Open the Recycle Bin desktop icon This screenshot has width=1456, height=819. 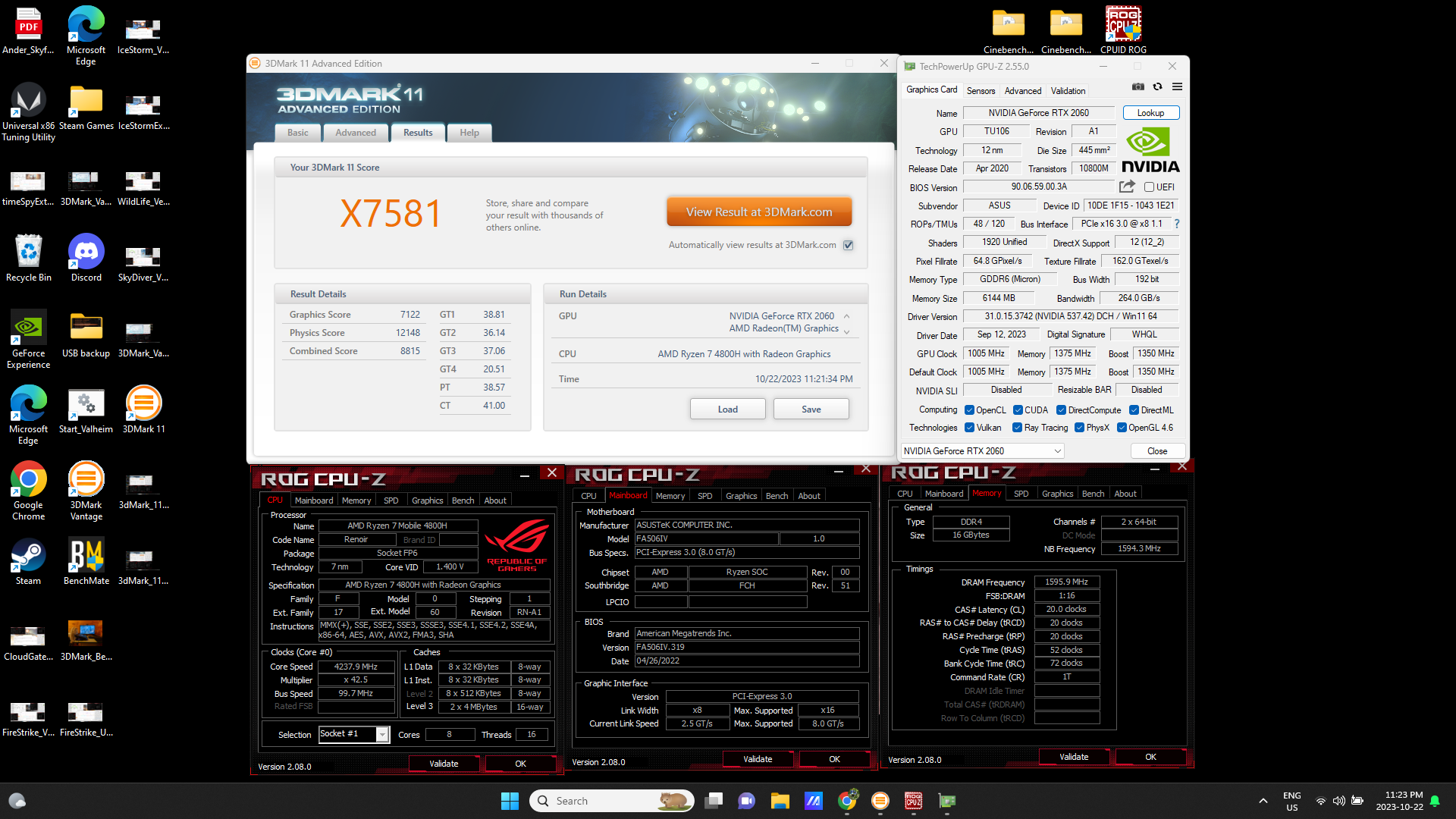point(29,259)
